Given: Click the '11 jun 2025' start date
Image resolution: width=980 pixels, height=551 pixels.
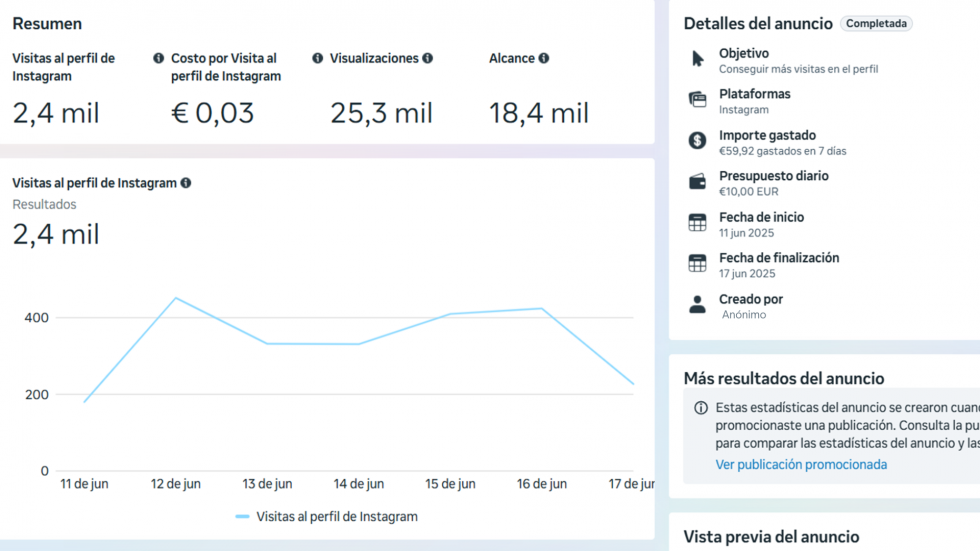Looking at the screenshot, I should [x=746, y=233].
